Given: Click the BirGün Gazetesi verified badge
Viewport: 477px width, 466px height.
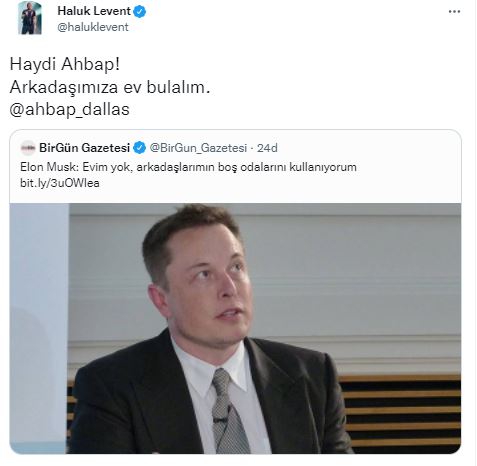Looking at the screenshot, I should 139,148.
